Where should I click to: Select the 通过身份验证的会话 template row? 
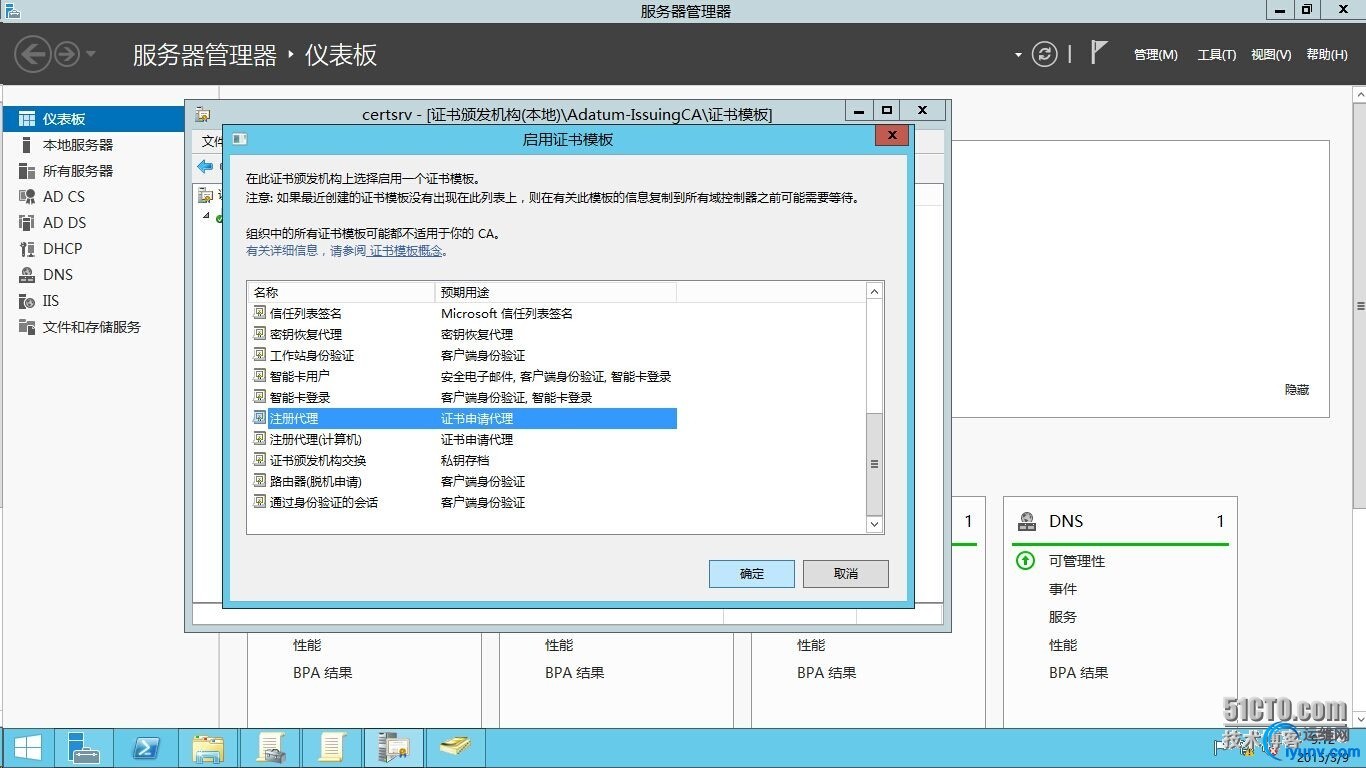point(463,503)
